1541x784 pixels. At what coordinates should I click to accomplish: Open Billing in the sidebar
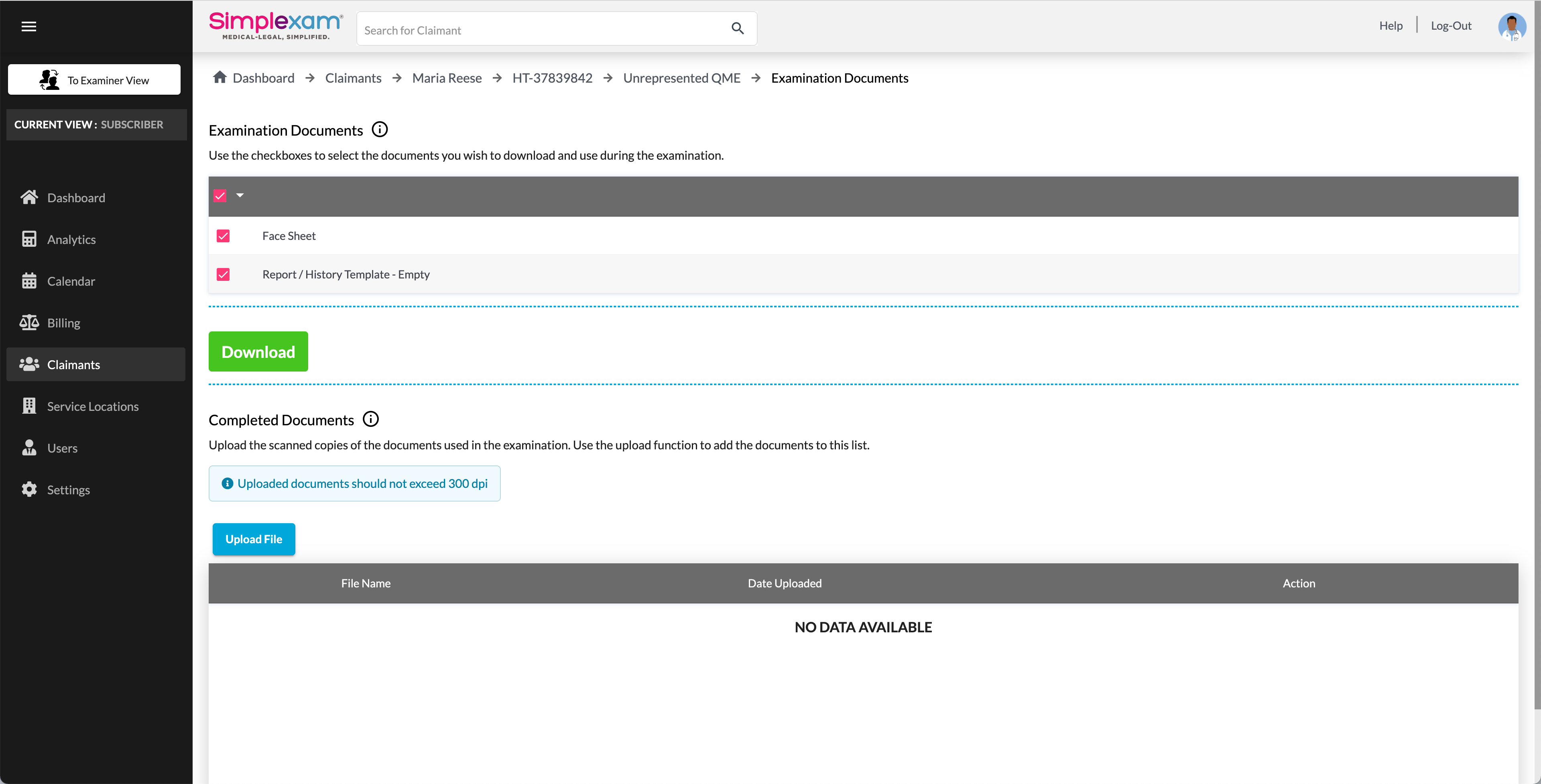tap(63, 323)
